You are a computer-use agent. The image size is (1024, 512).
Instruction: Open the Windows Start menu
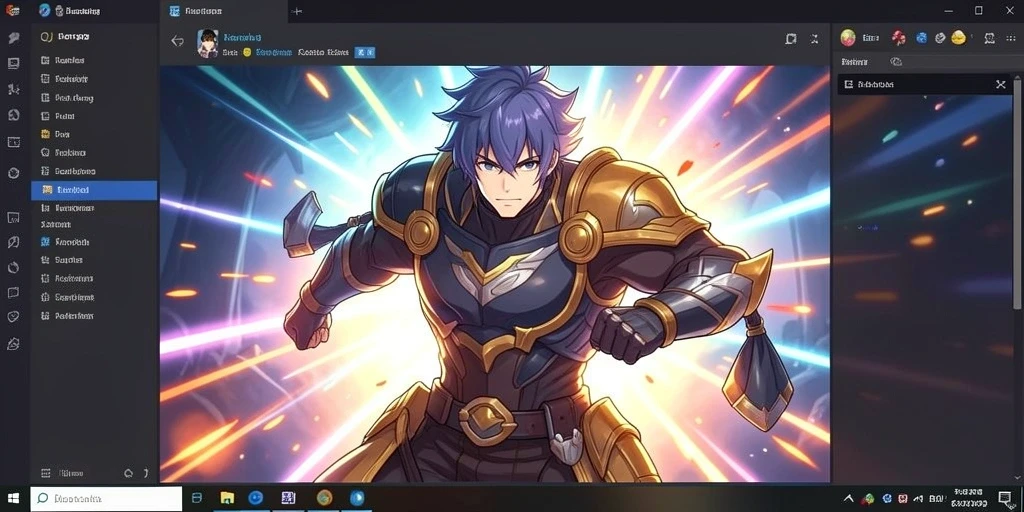pyautogui.click(x=14, y=498)
